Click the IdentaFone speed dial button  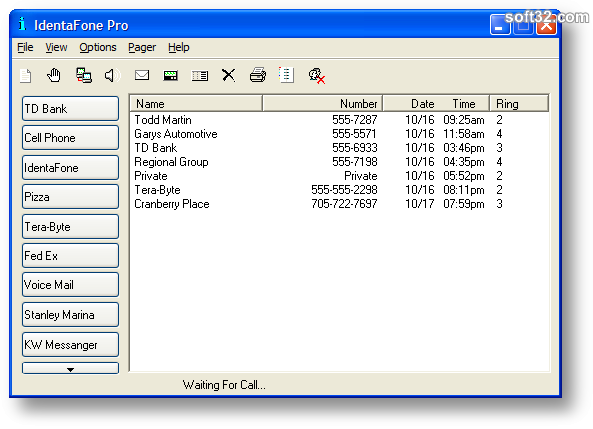70,168
